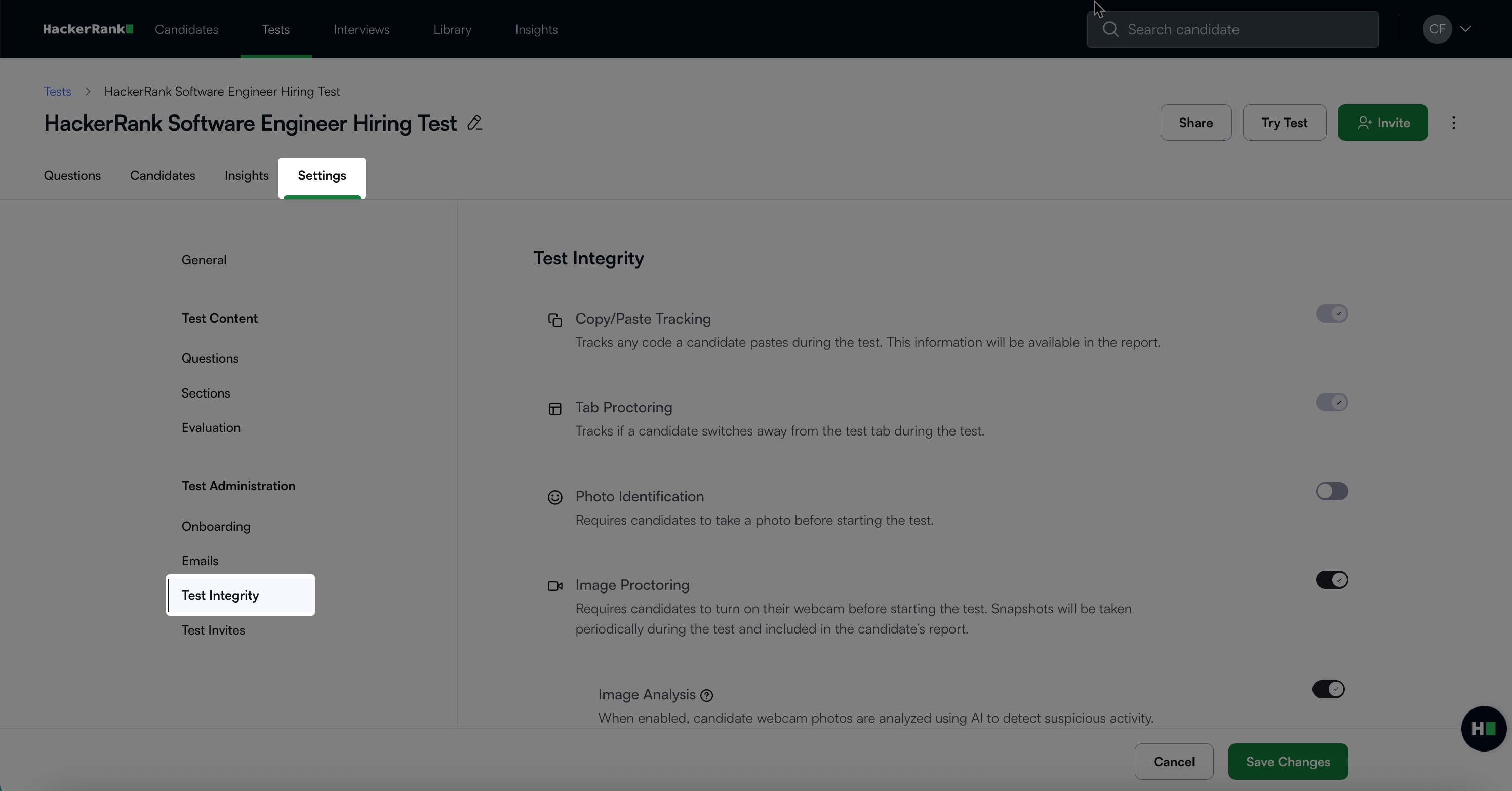The height and width of the screenshot is (791, 1512).
Task: Open Insights in top navigation
Action: pos(536,29)
